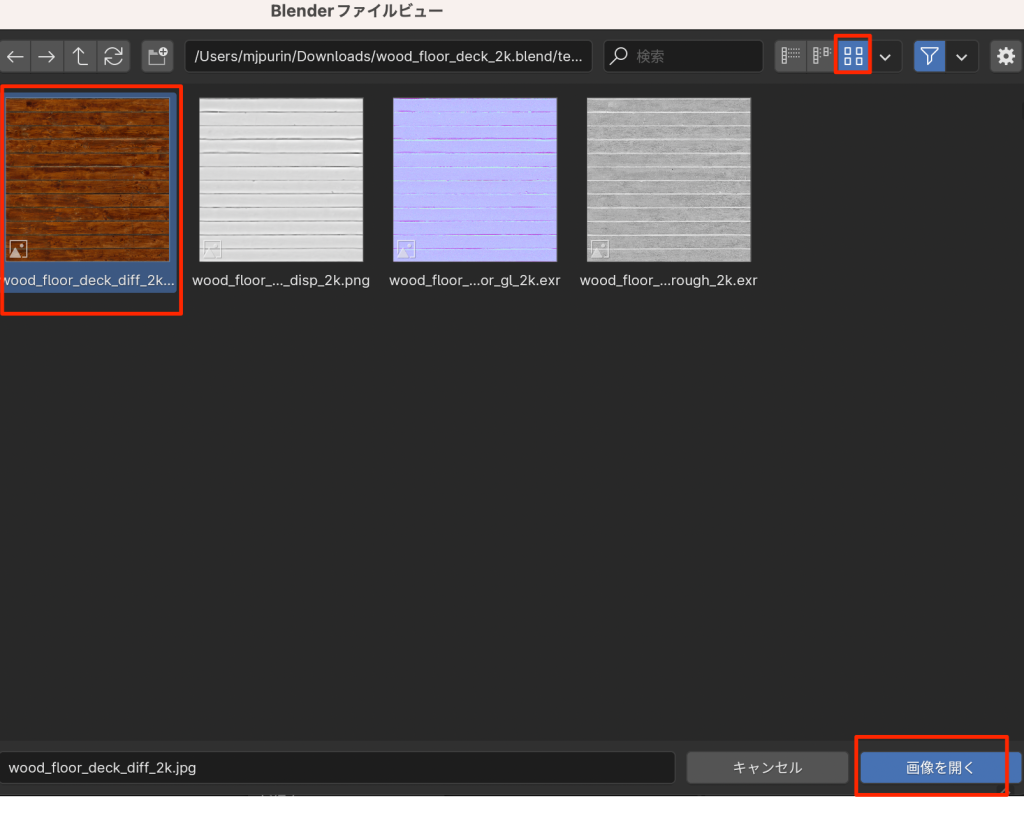Select the gray rough_2k.exr texture thumbnail
The height and width of the screenshot is (823, 1024).
[x=668, y=180]
